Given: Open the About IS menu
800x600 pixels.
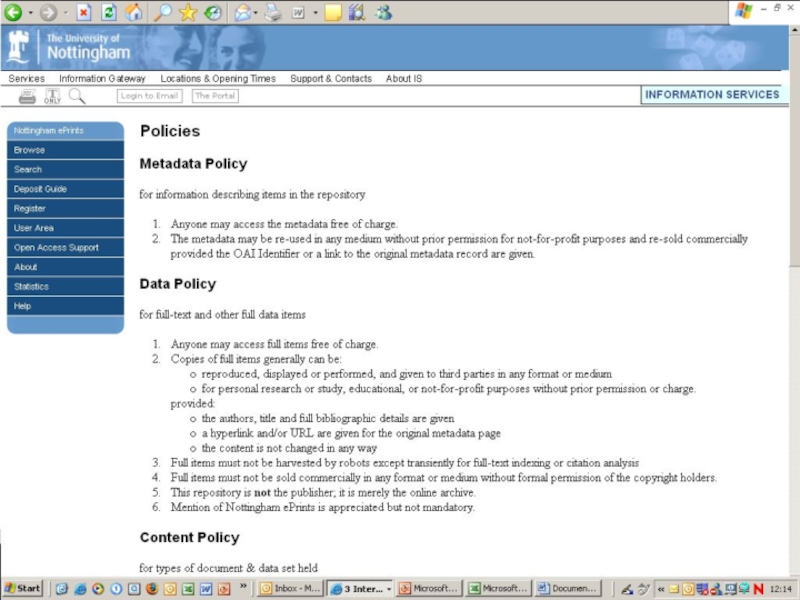Looking at the screenshot, I should (404, 79).
